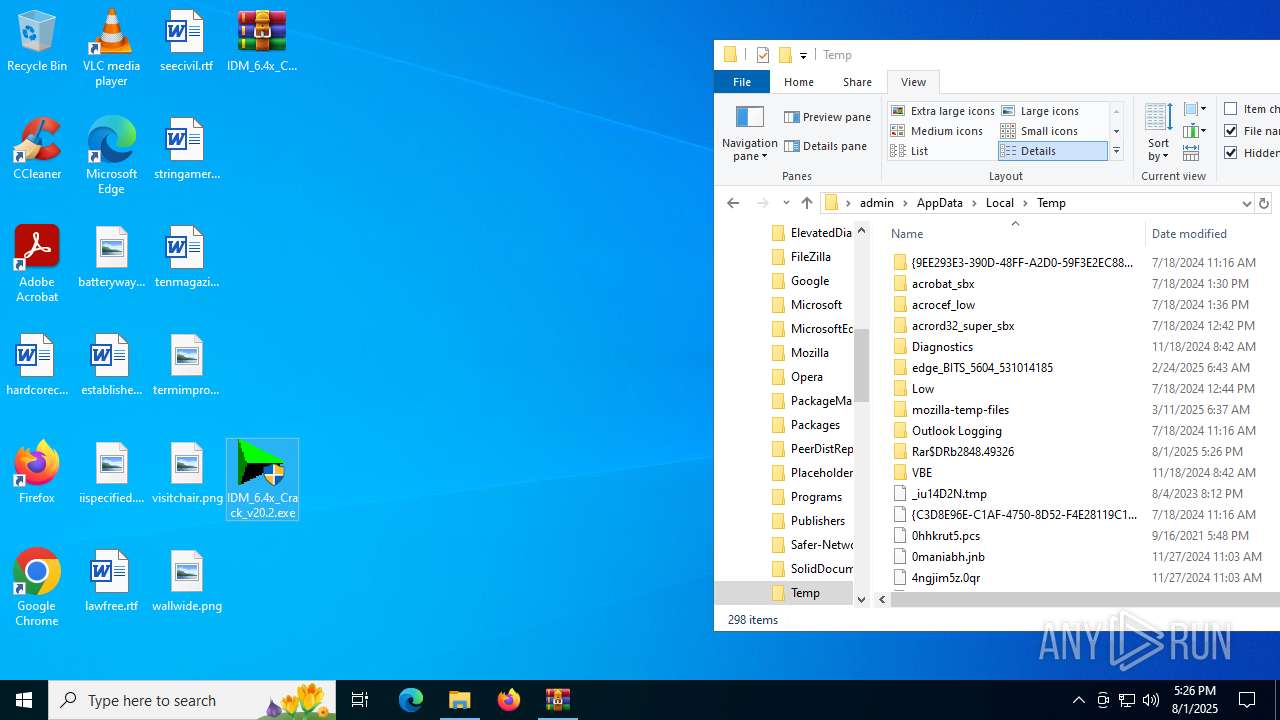Open Edge from the taskbar
Screen dimensions: 1280x720
pos(411,700)
